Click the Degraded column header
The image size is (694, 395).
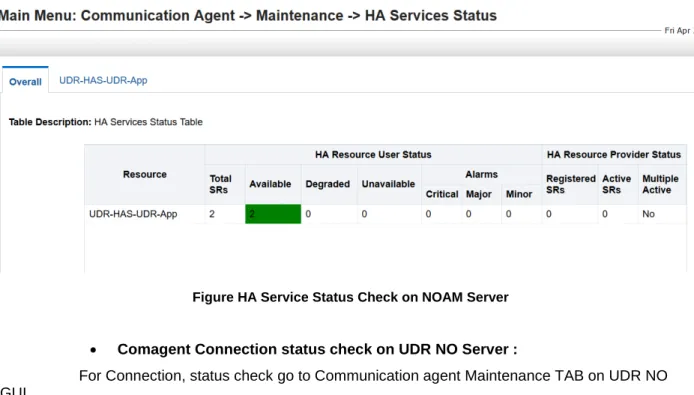click(329, 184)
